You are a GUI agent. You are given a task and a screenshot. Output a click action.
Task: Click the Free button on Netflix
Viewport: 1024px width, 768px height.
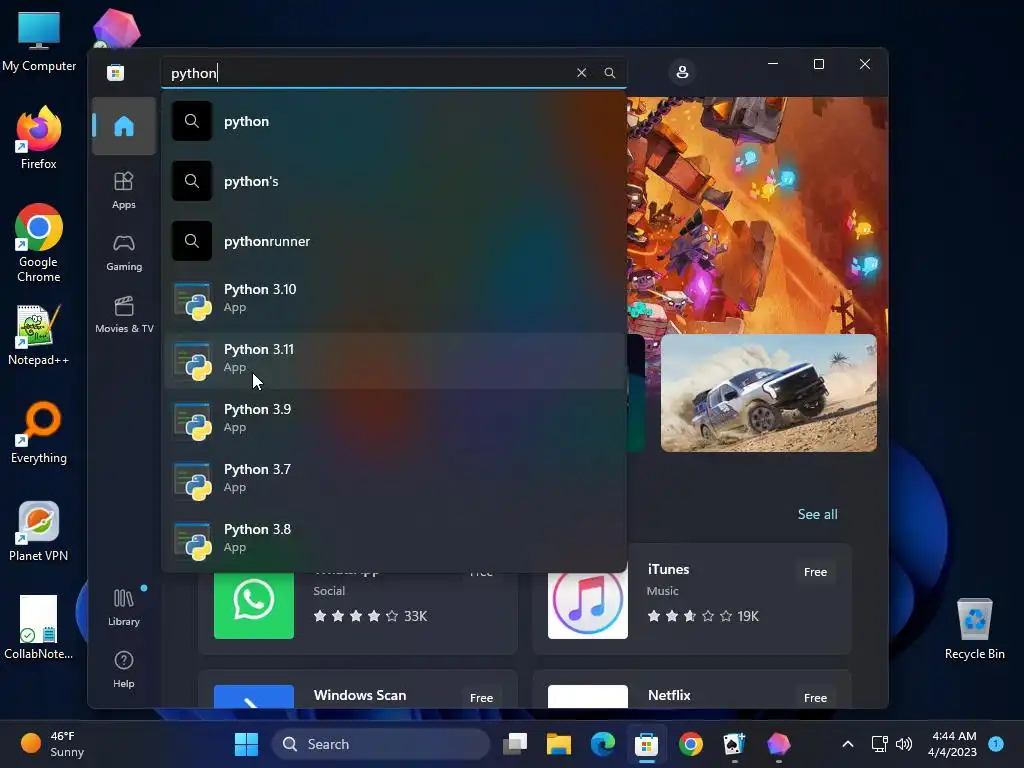click(x=815, y=697)
